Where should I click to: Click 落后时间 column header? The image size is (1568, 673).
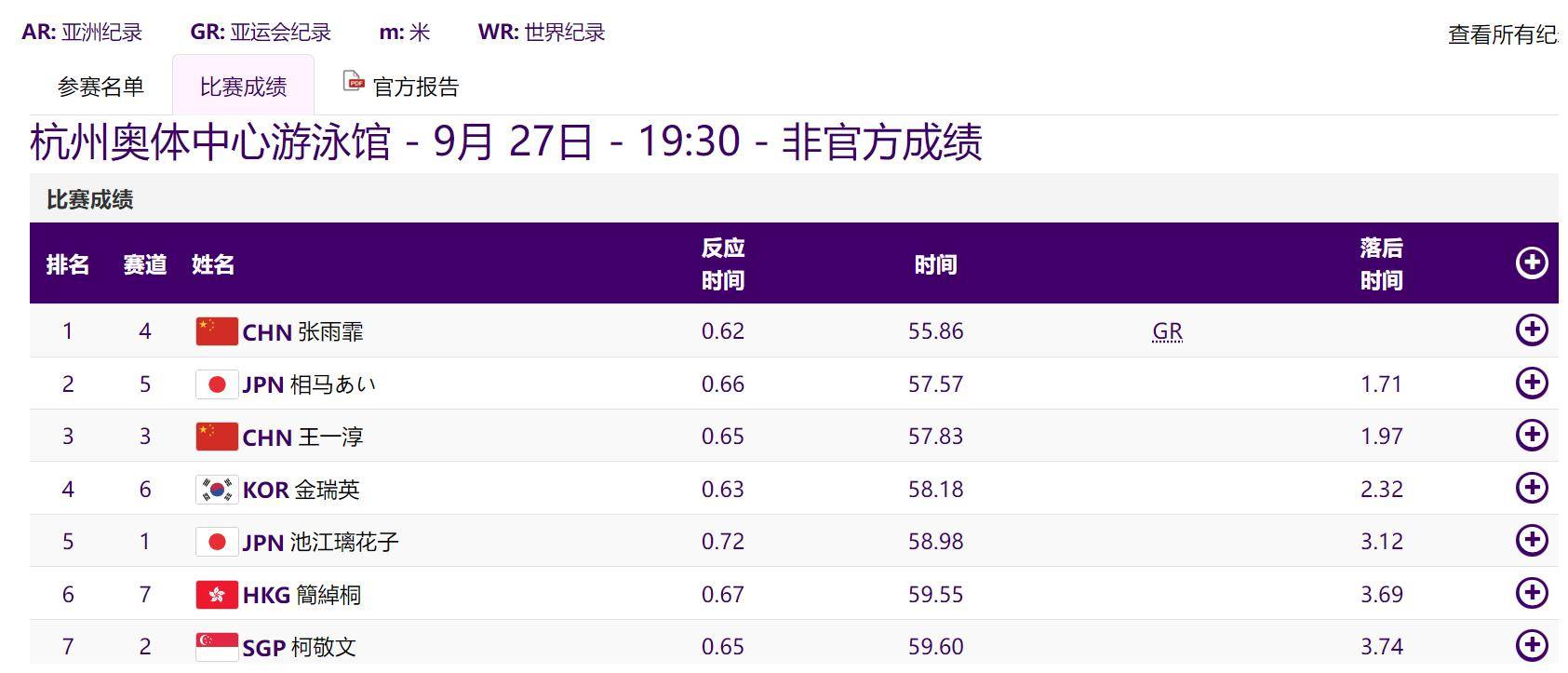click(1381, 264)
